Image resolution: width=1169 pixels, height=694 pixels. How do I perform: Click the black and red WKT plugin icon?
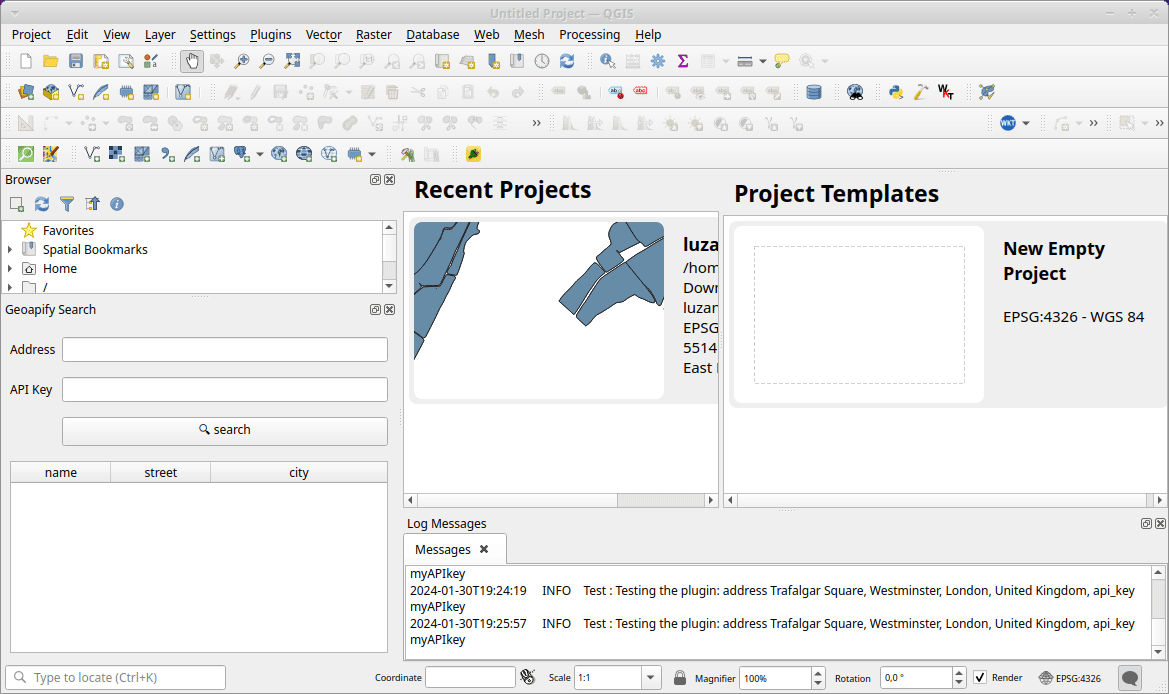(946, 92)
